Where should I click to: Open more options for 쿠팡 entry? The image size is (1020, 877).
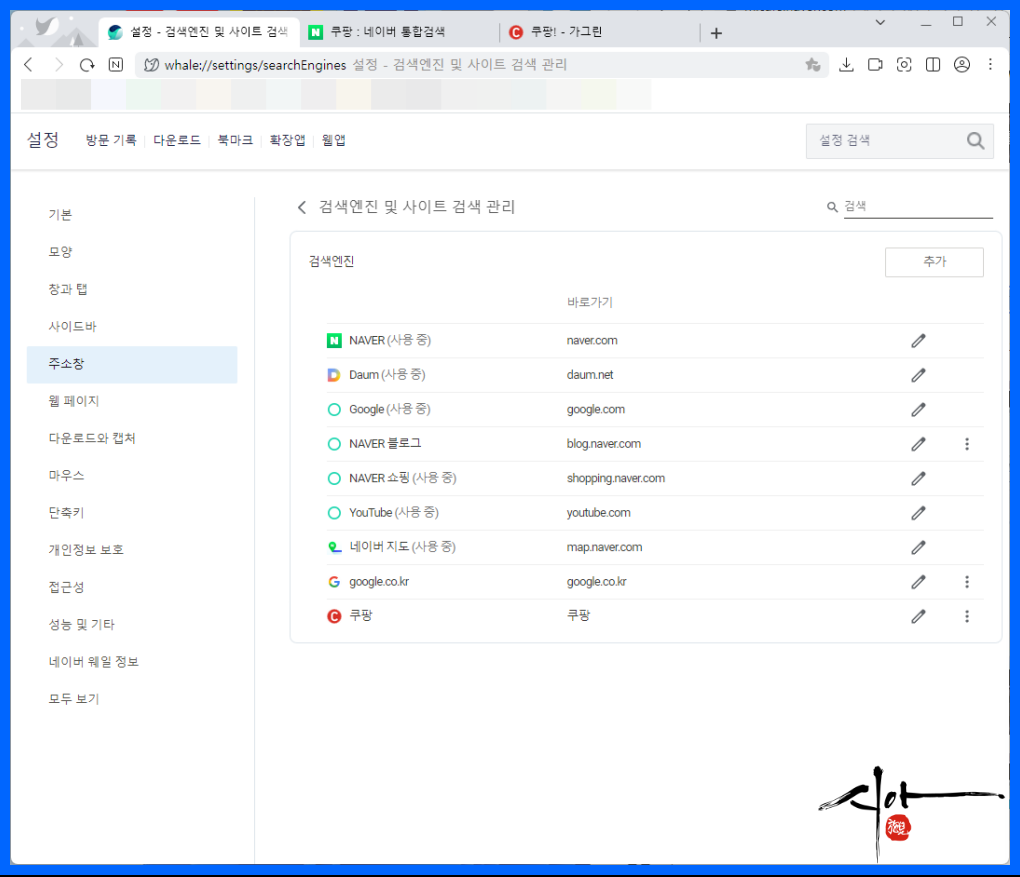coord(967,617)
